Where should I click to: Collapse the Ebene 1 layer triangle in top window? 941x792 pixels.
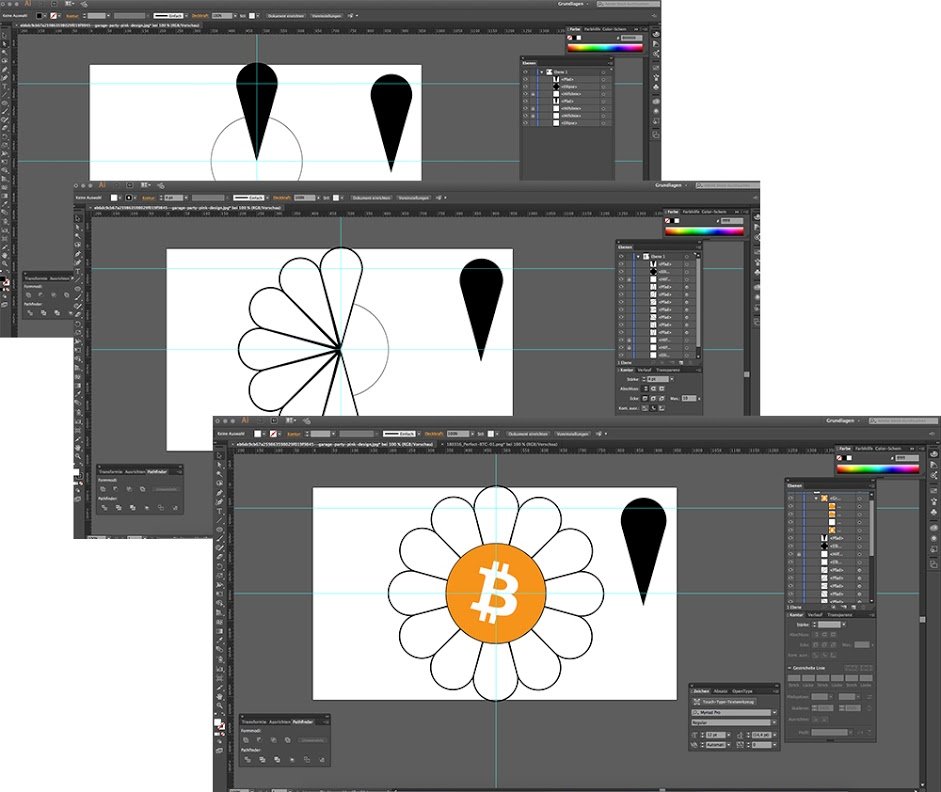click(x=541, y=72)
